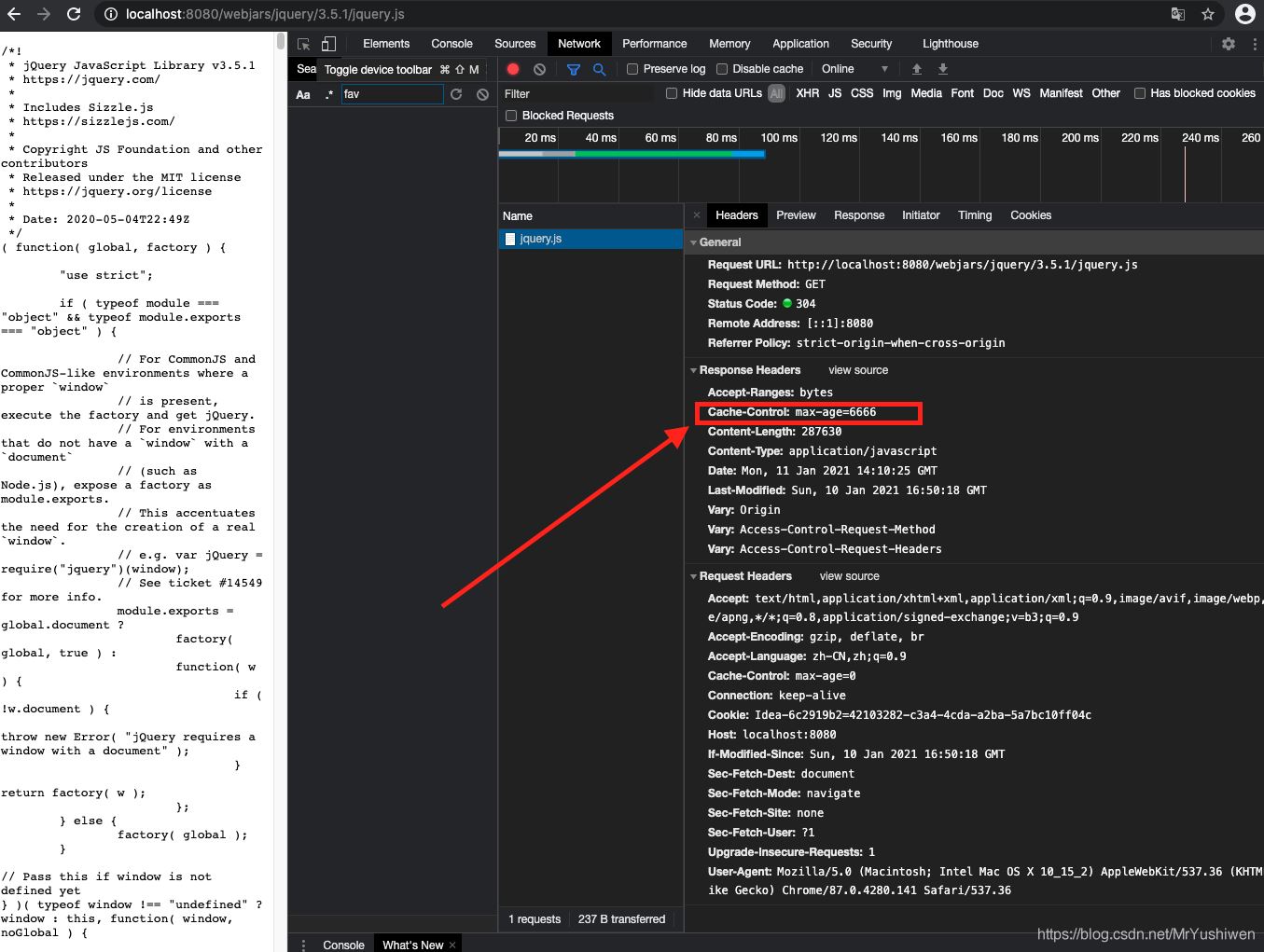Collapse the General section

click(x=694, y=242)
